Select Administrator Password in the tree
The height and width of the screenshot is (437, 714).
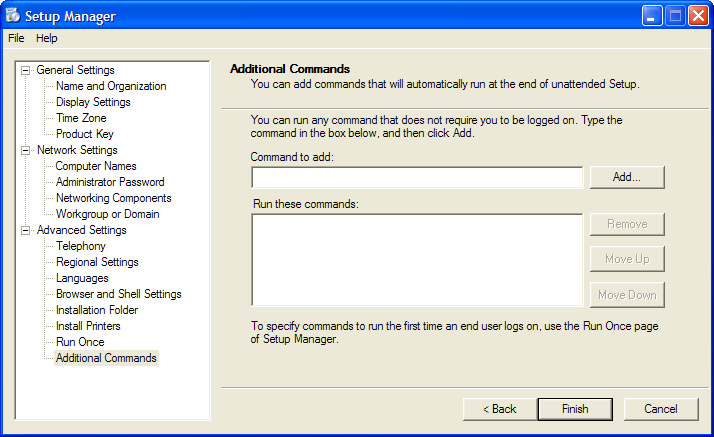click(110, 182)
